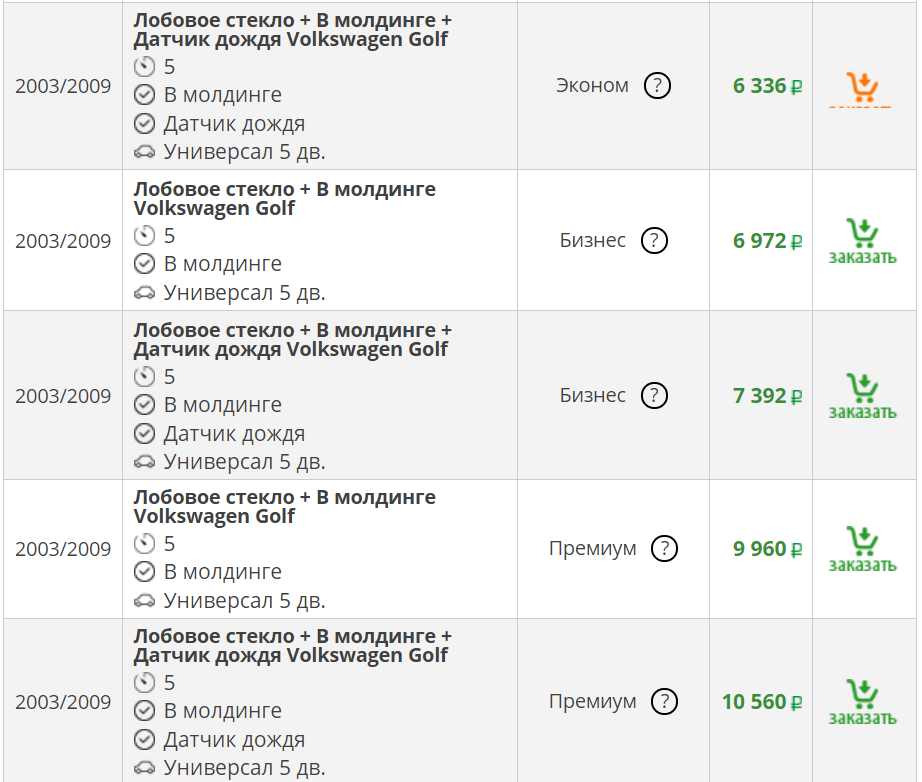This screenshot has width=922, height=782.
Task: Click the orange cart icon for 6 336 ₽ item
Action: pos(862,87)
